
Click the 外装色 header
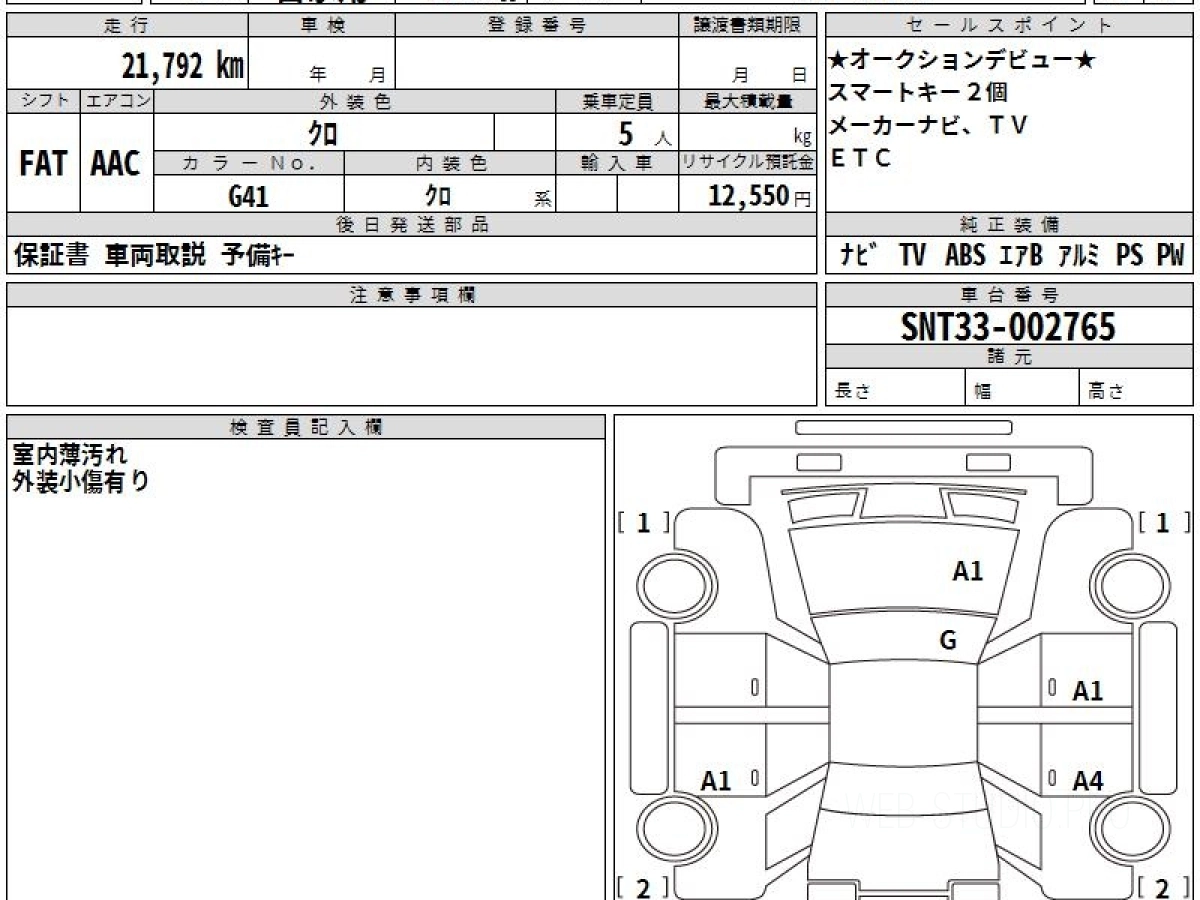point(355,101)
